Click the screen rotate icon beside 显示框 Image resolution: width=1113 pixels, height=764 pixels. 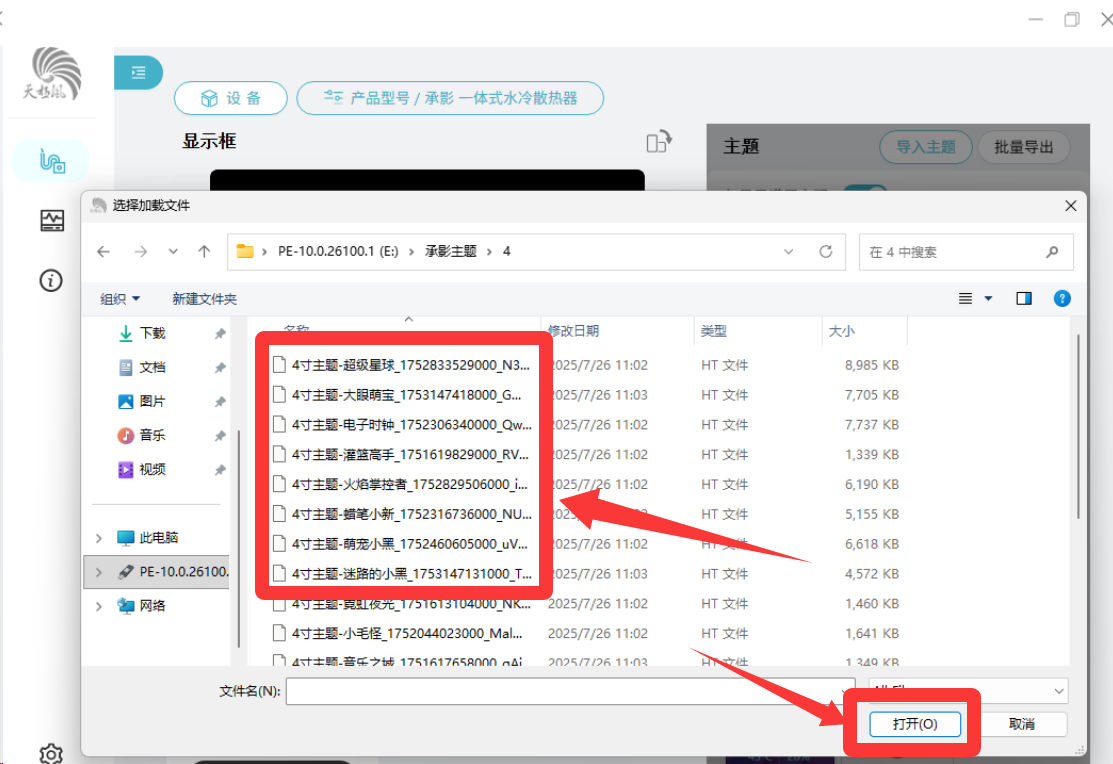(659, 141)
